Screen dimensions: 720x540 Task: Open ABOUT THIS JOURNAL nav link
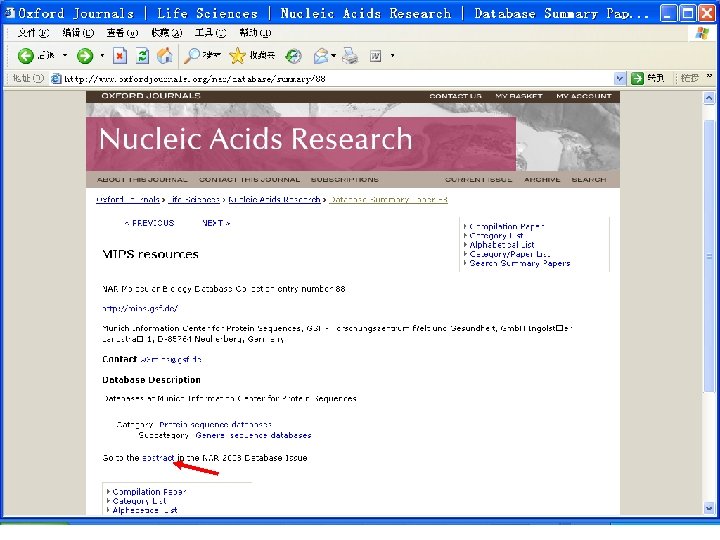point(142,180)
